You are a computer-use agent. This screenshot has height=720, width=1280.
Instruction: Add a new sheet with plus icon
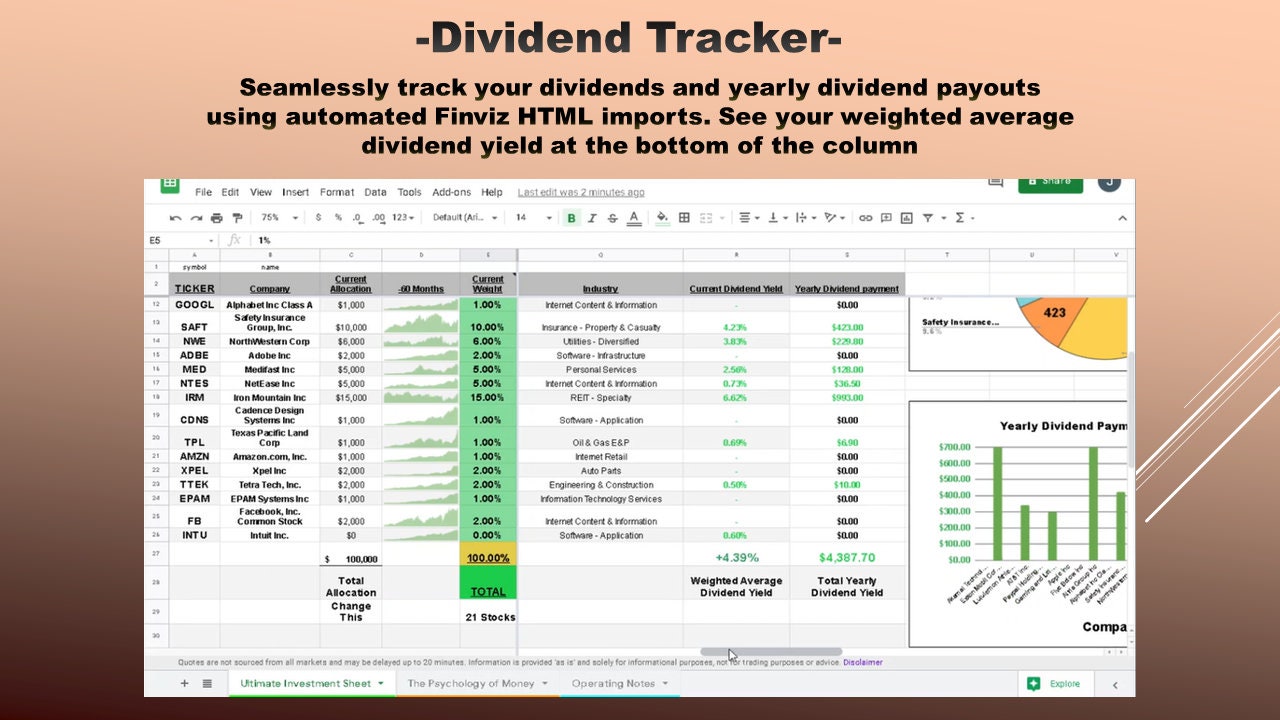[184, 684]
